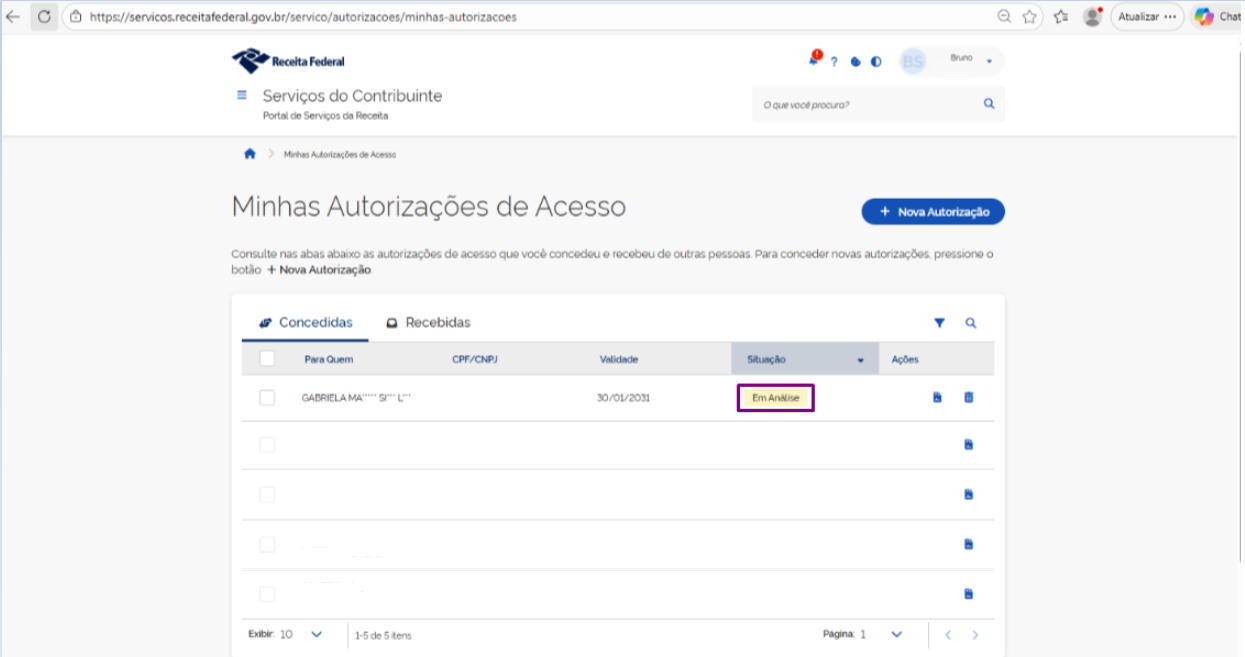Open the Página number dropdown
Screen dimensions: 1245x657
(896, 634)
